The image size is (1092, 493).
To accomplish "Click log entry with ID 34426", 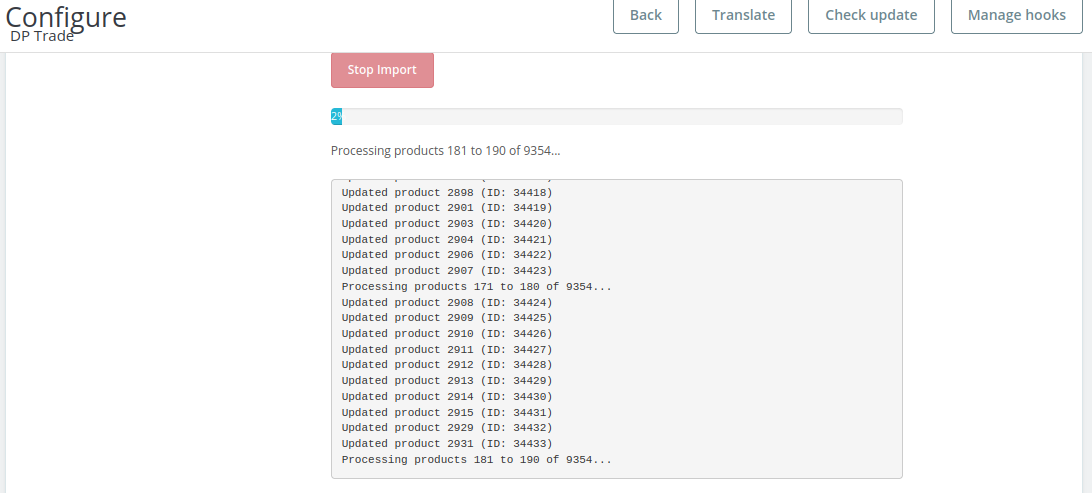I will [446, 333].
